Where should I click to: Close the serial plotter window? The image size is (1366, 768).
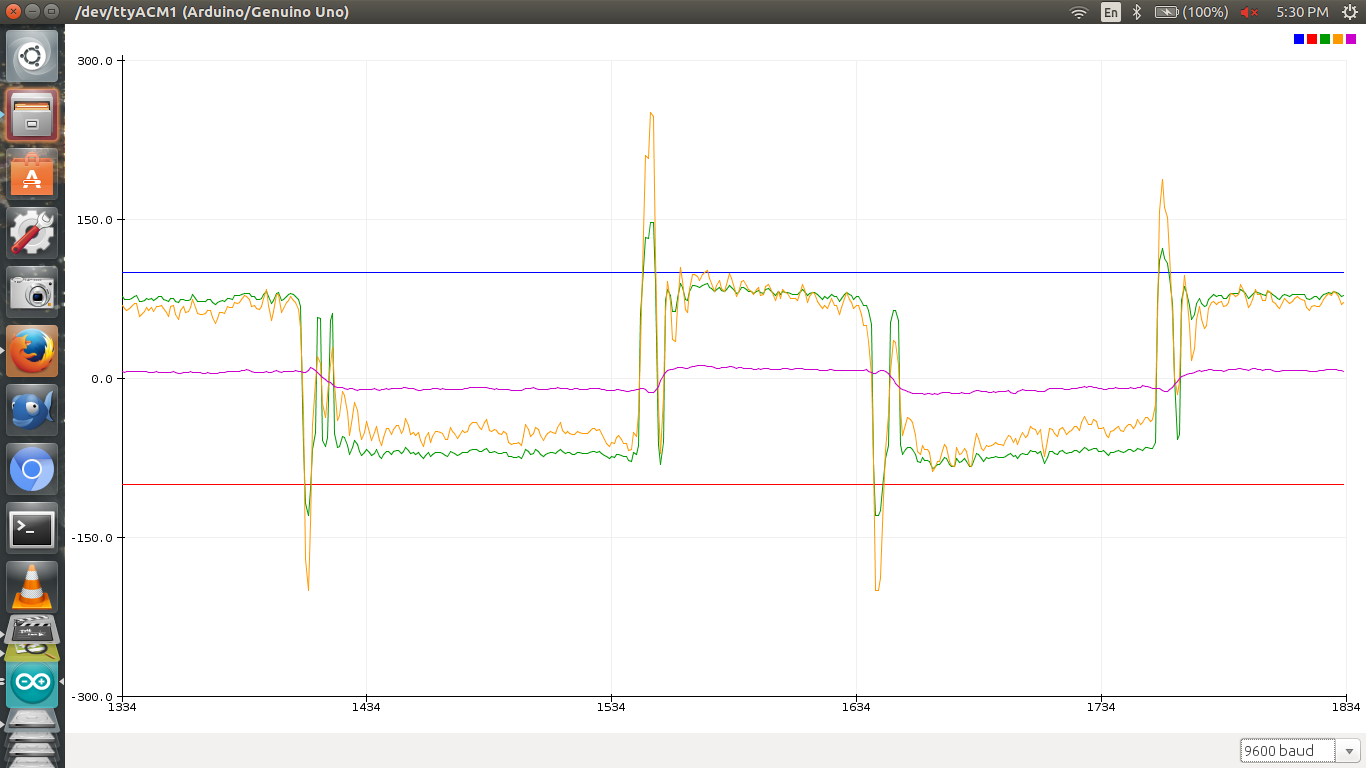click(x=13, y=12)
